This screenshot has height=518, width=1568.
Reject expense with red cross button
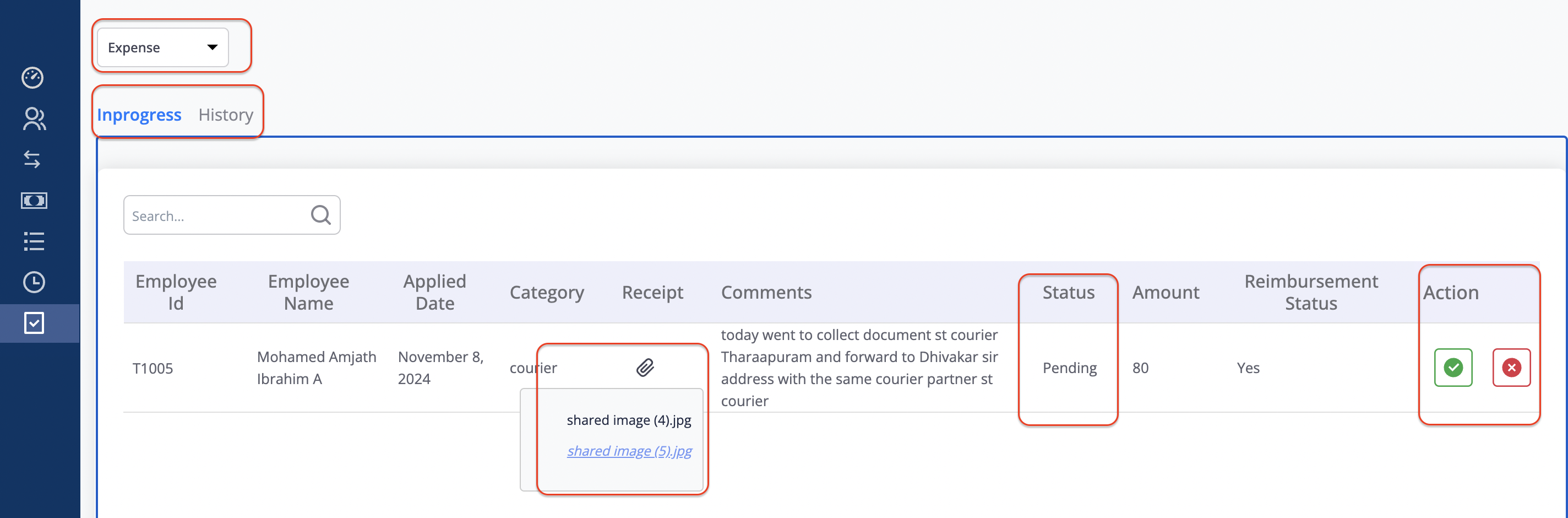coord(1511,368)
